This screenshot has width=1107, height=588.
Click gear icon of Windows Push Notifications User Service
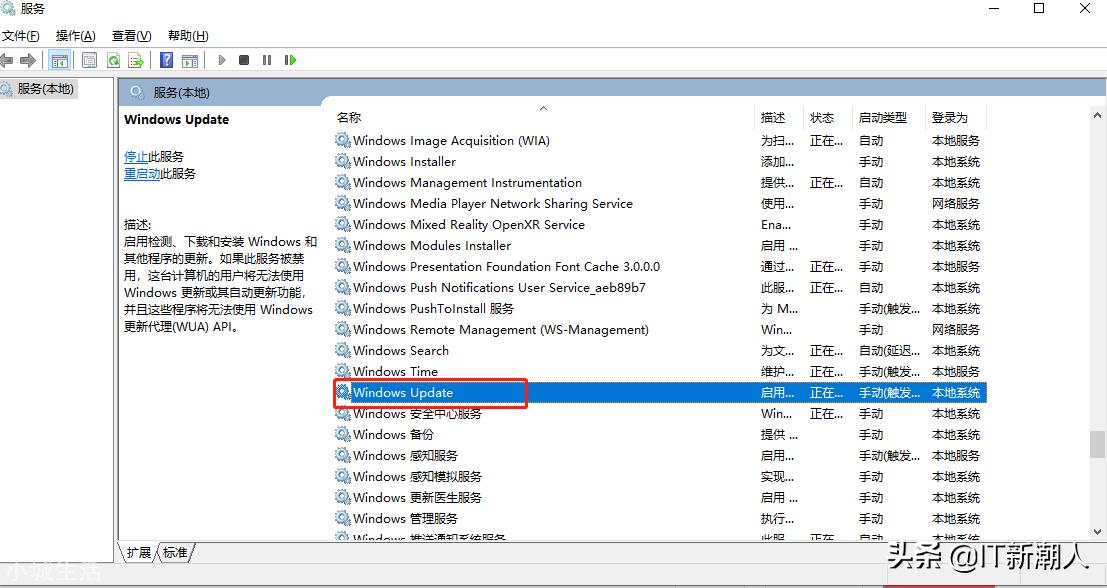point(343,287)
